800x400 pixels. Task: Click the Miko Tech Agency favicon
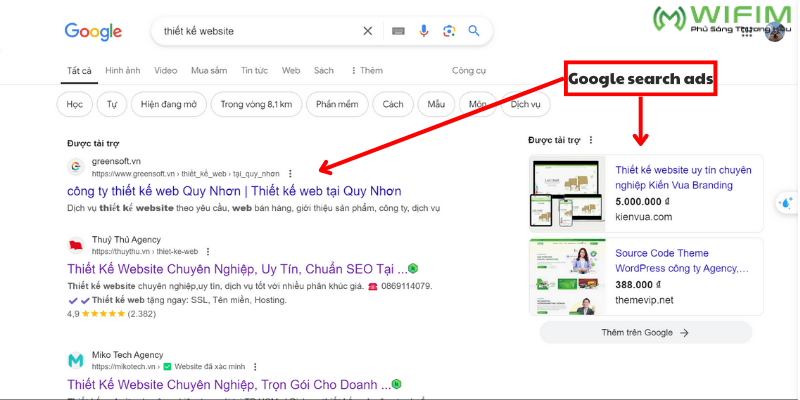[x=76, y=361]
